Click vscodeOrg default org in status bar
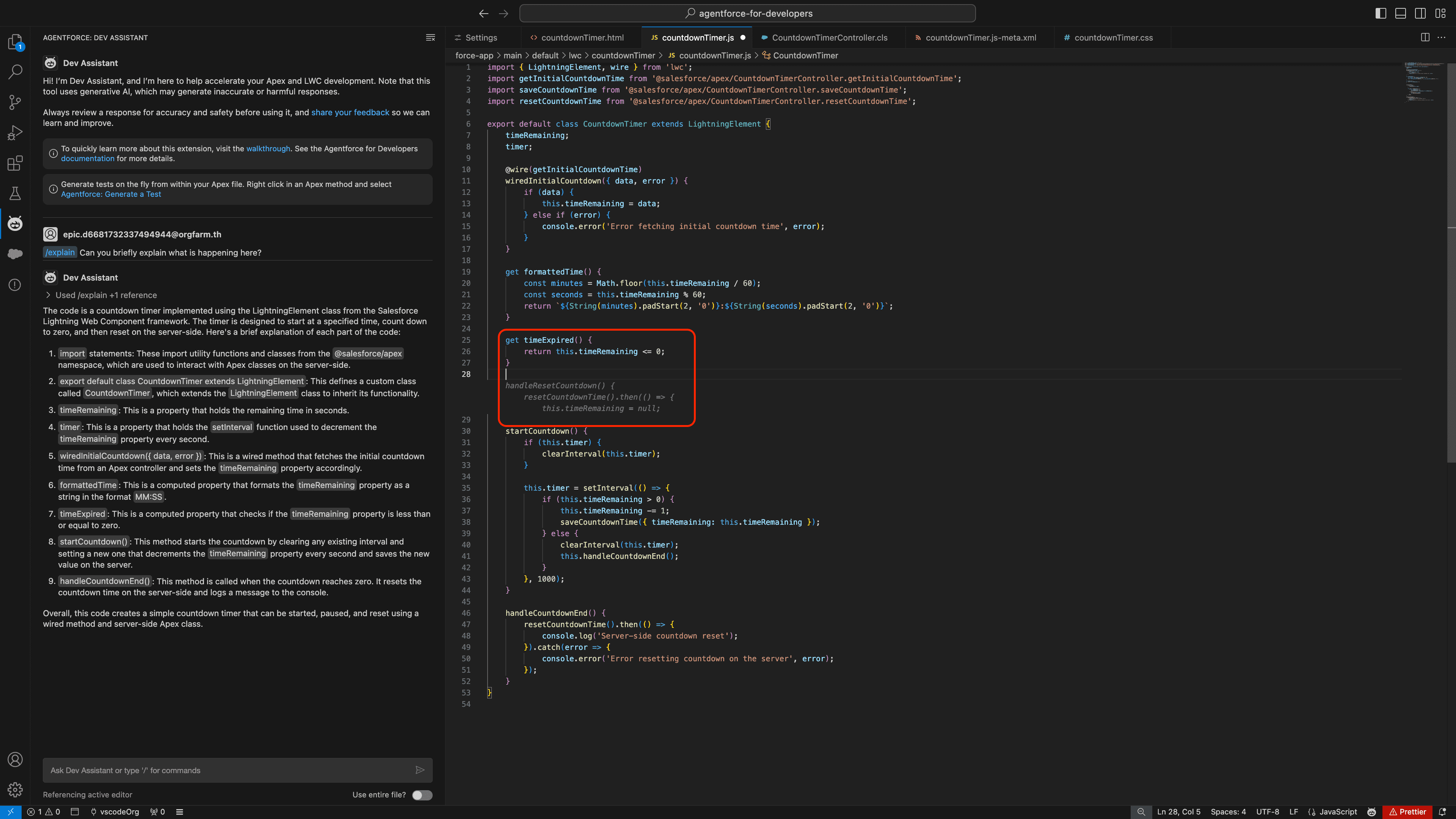 pyautogui.click(x=115, y=812)
